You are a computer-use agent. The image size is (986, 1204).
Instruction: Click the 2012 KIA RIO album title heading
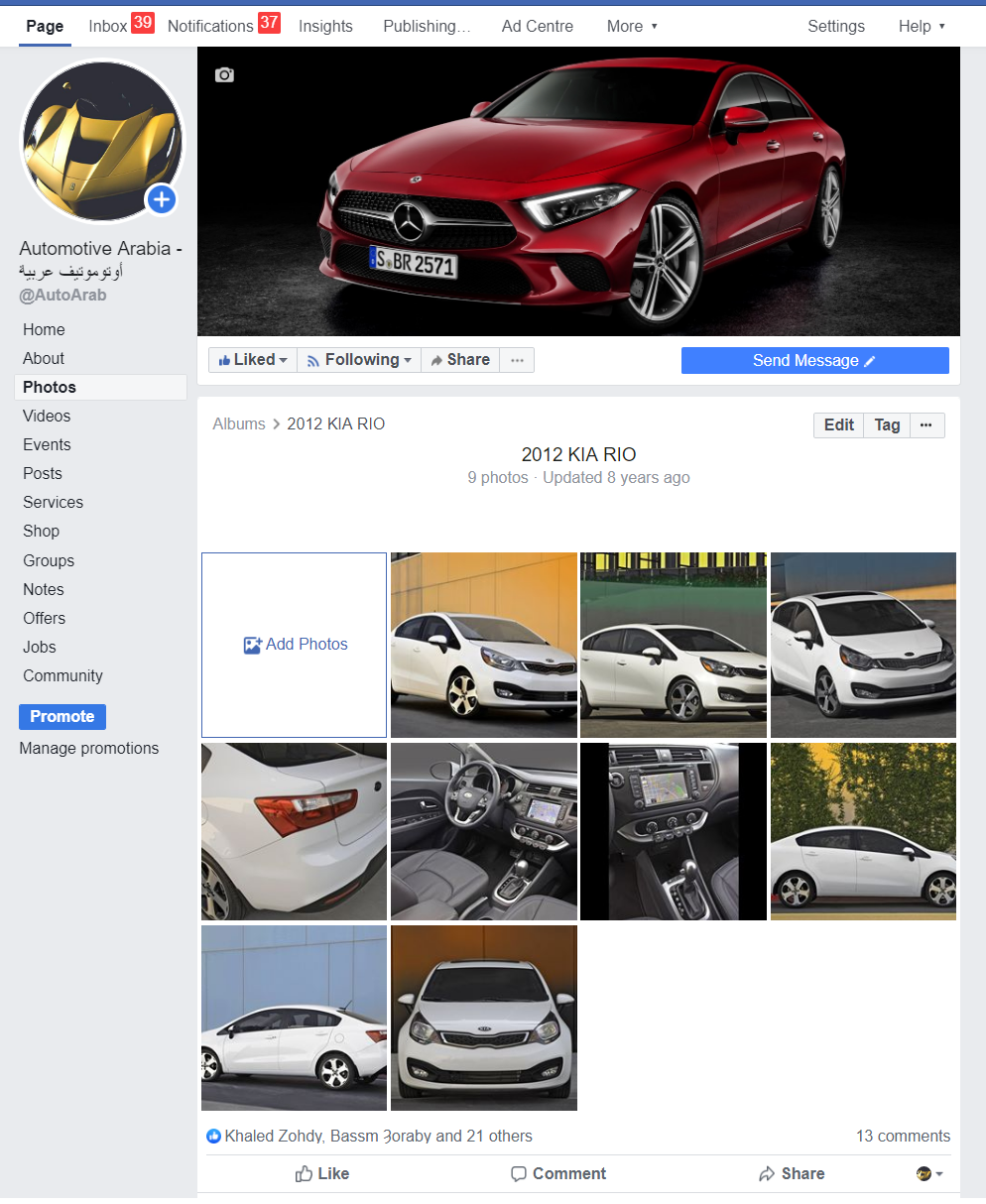click(578, 455)
